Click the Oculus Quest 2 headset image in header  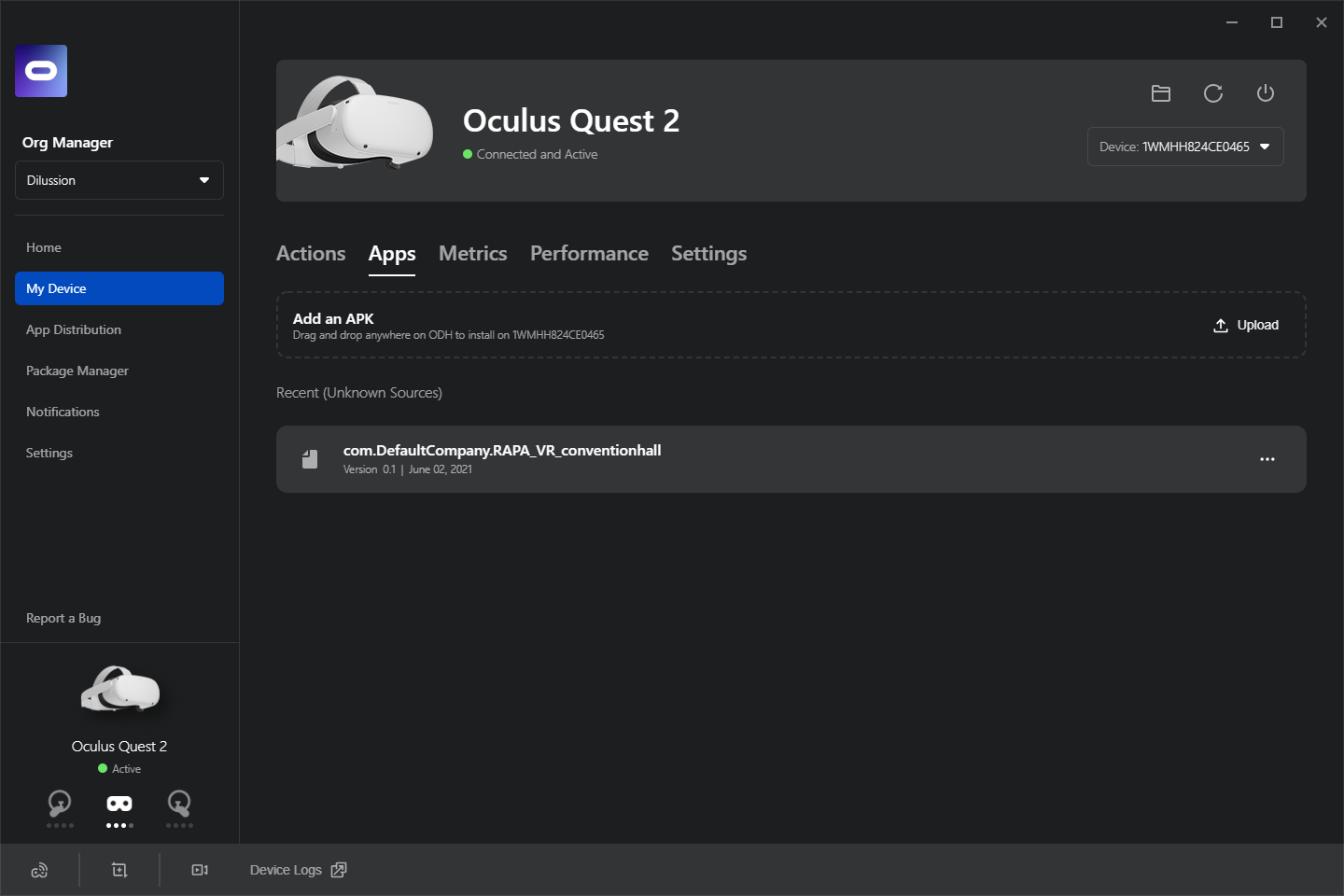click(x=355, y=123)
